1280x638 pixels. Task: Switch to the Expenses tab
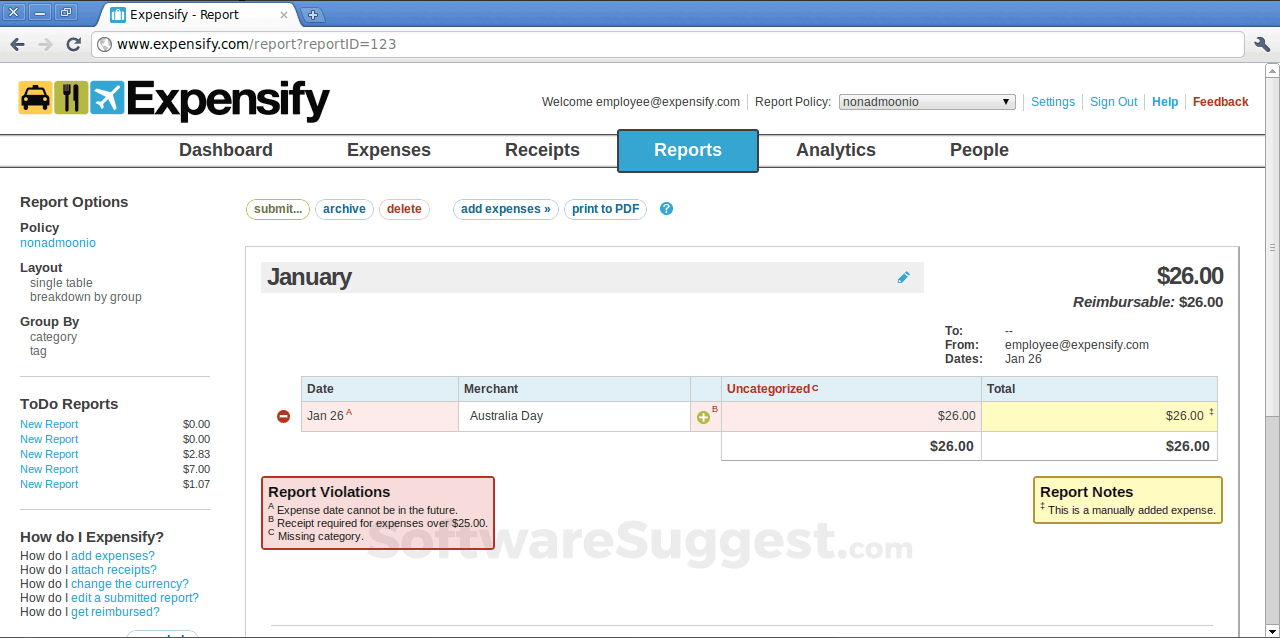pyautogui.click(x=389, y=150)
